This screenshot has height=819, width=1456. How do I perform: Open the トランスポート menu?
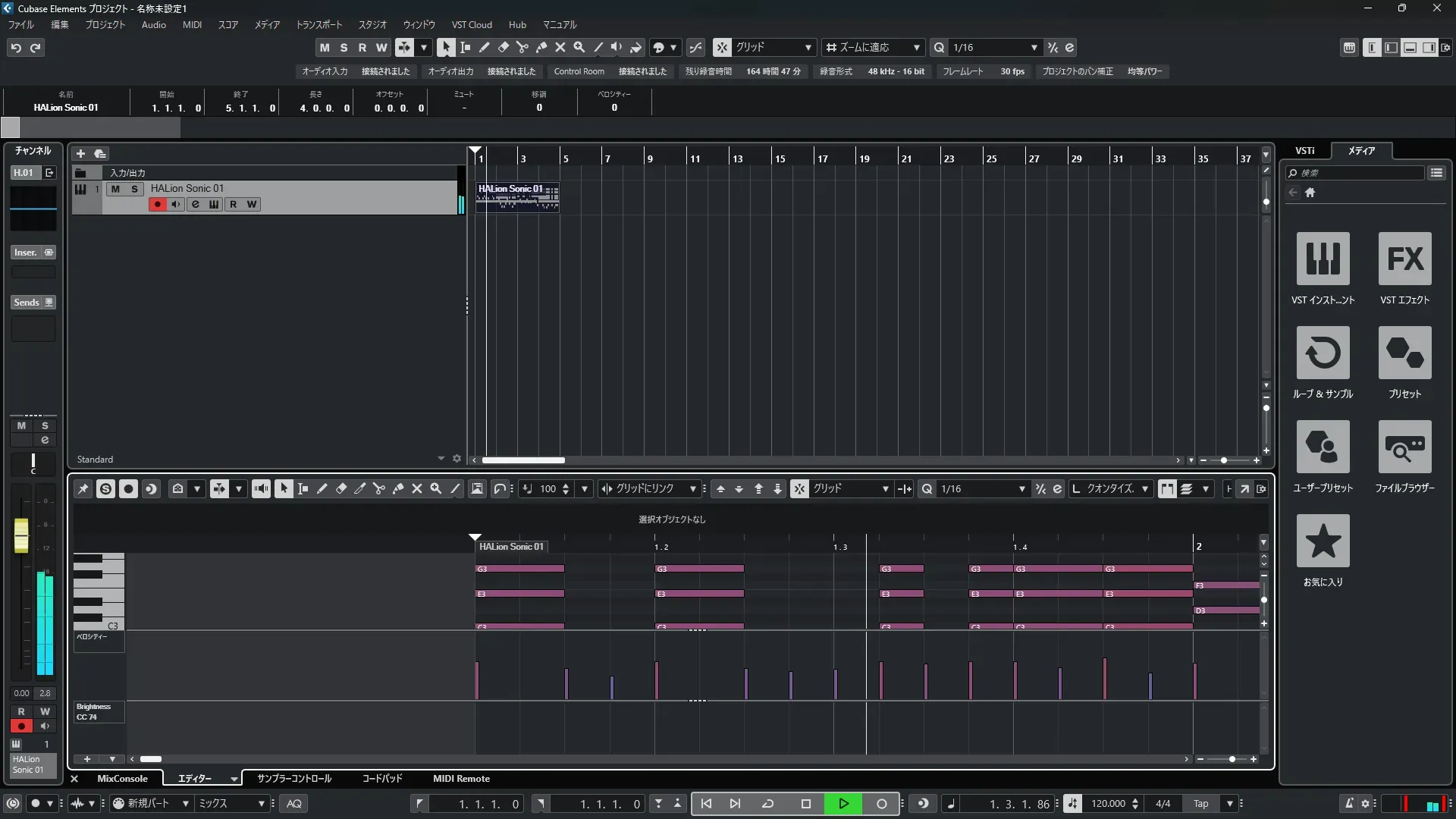point(318,24)
